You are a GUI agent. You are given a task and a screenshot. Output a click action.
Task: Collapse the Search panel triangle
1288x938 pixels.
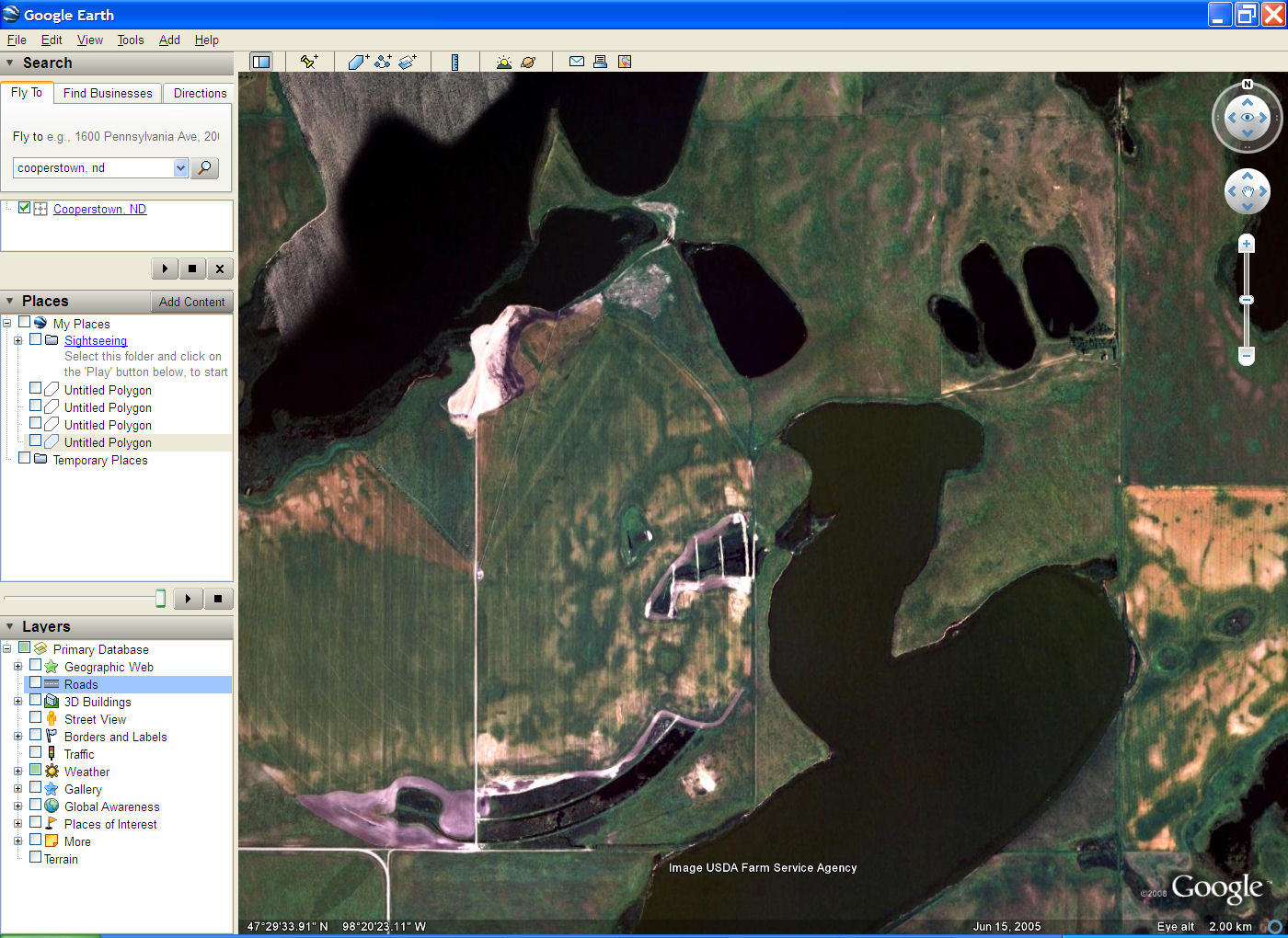pyautogui.click(x=10, y=63)
